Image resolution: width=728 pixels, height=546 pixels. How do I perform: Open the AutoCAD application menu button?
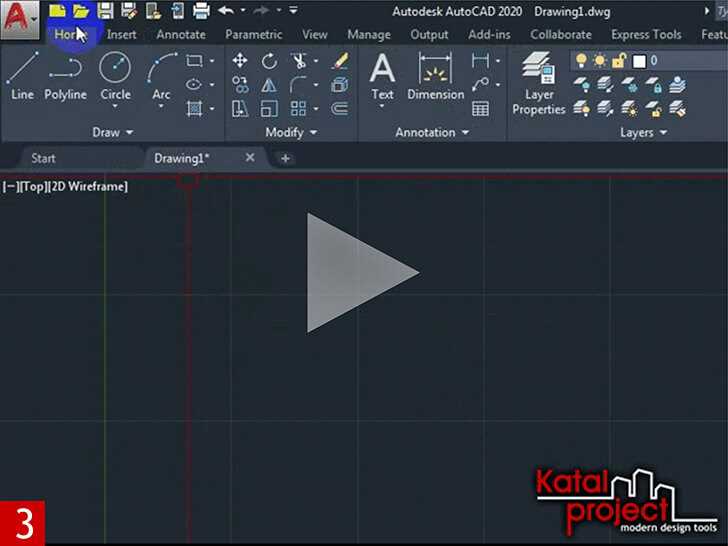coord(20,20)
